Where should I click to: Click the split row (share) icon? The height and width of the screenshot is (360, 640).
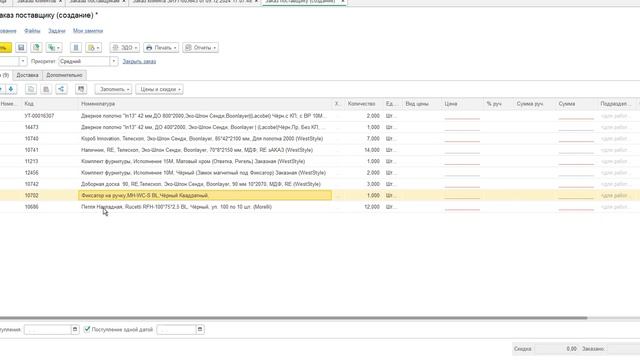[61, 89]
